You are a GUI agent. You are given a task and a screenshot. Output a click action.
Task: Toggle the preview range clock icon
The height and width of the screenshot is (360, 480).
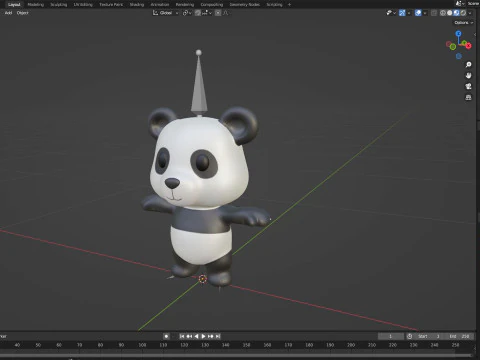410,336
